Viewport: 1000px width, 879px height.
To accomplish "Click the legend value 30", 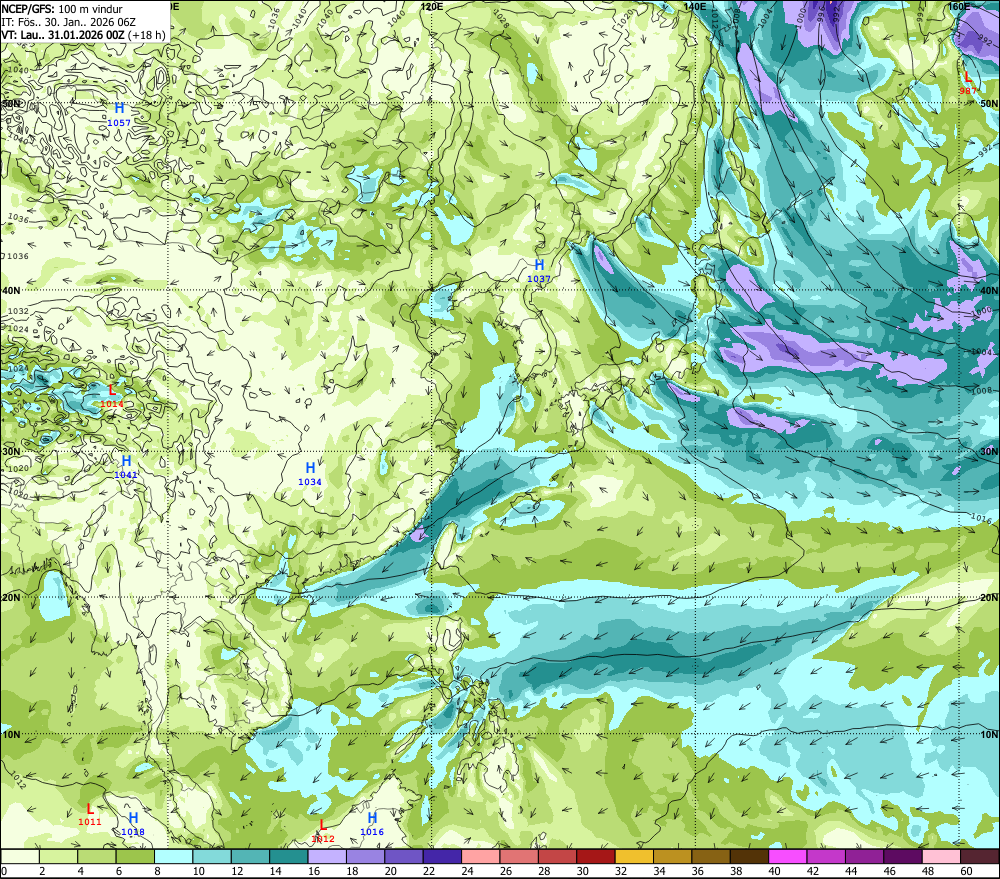I will pyautogui.click(x=582, y=871).
